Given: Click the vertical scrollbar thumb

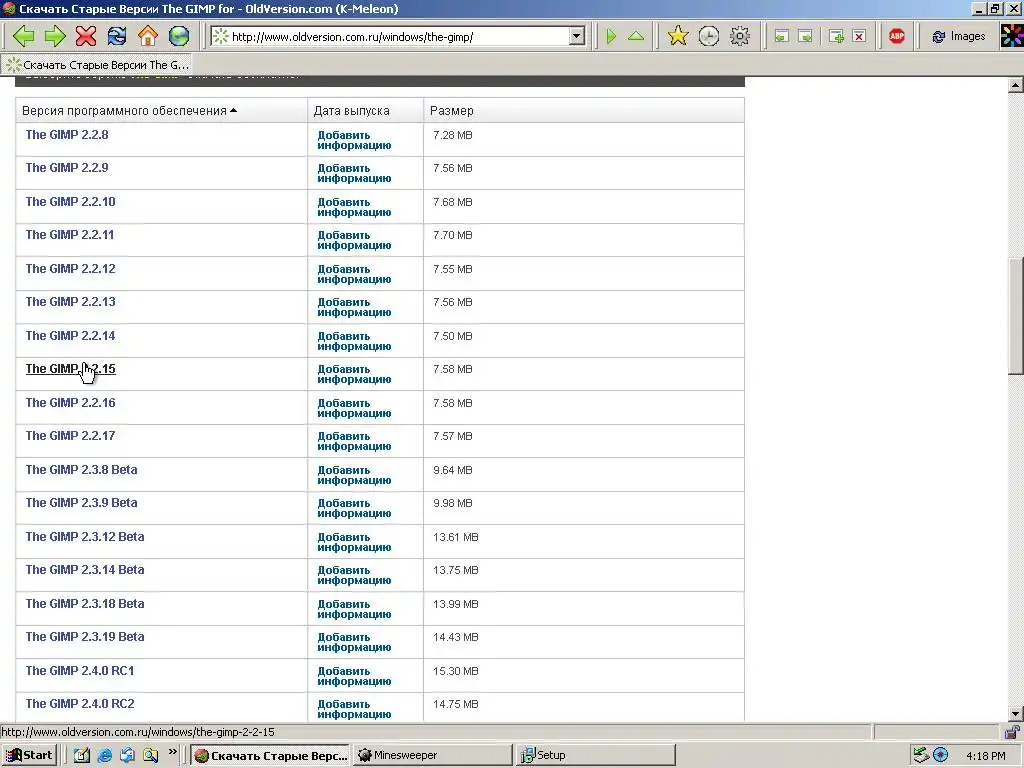Looking at the screenshot, I should 1016,316.
